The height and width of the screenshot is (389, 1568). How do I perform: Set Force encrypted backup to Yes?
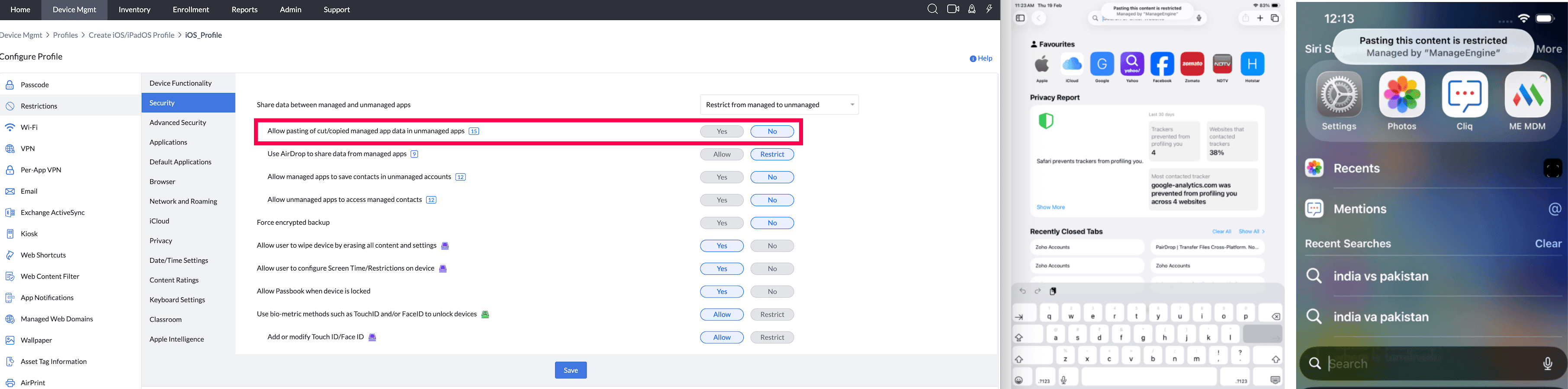(722, 223)
